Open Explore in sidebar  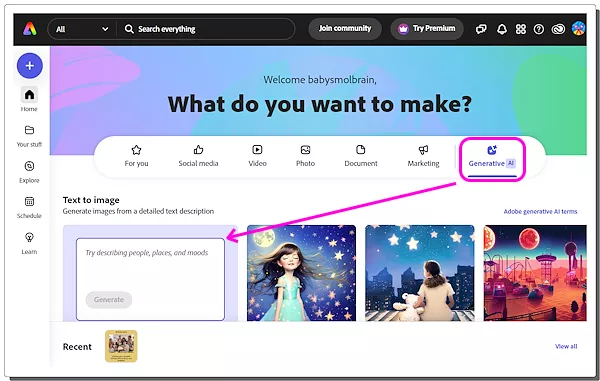coord(29,171)
